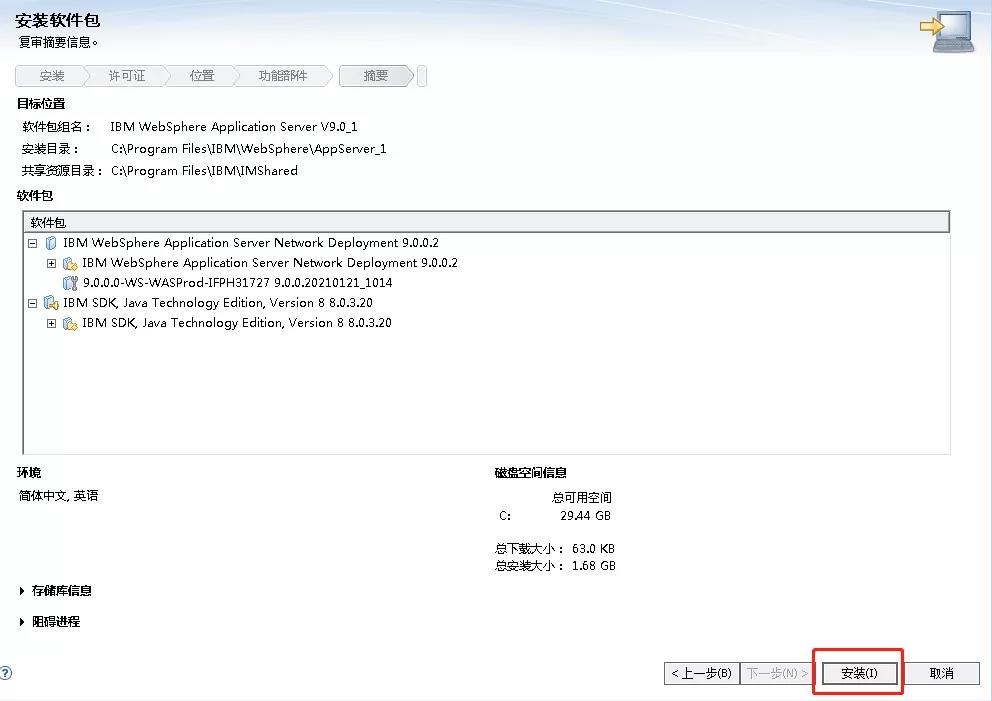The width and height of the screenshot is (992, 701).
Task: Click the 简体中文, 英语 environment text
Action: pyautogui.click(x=58, y=495)
